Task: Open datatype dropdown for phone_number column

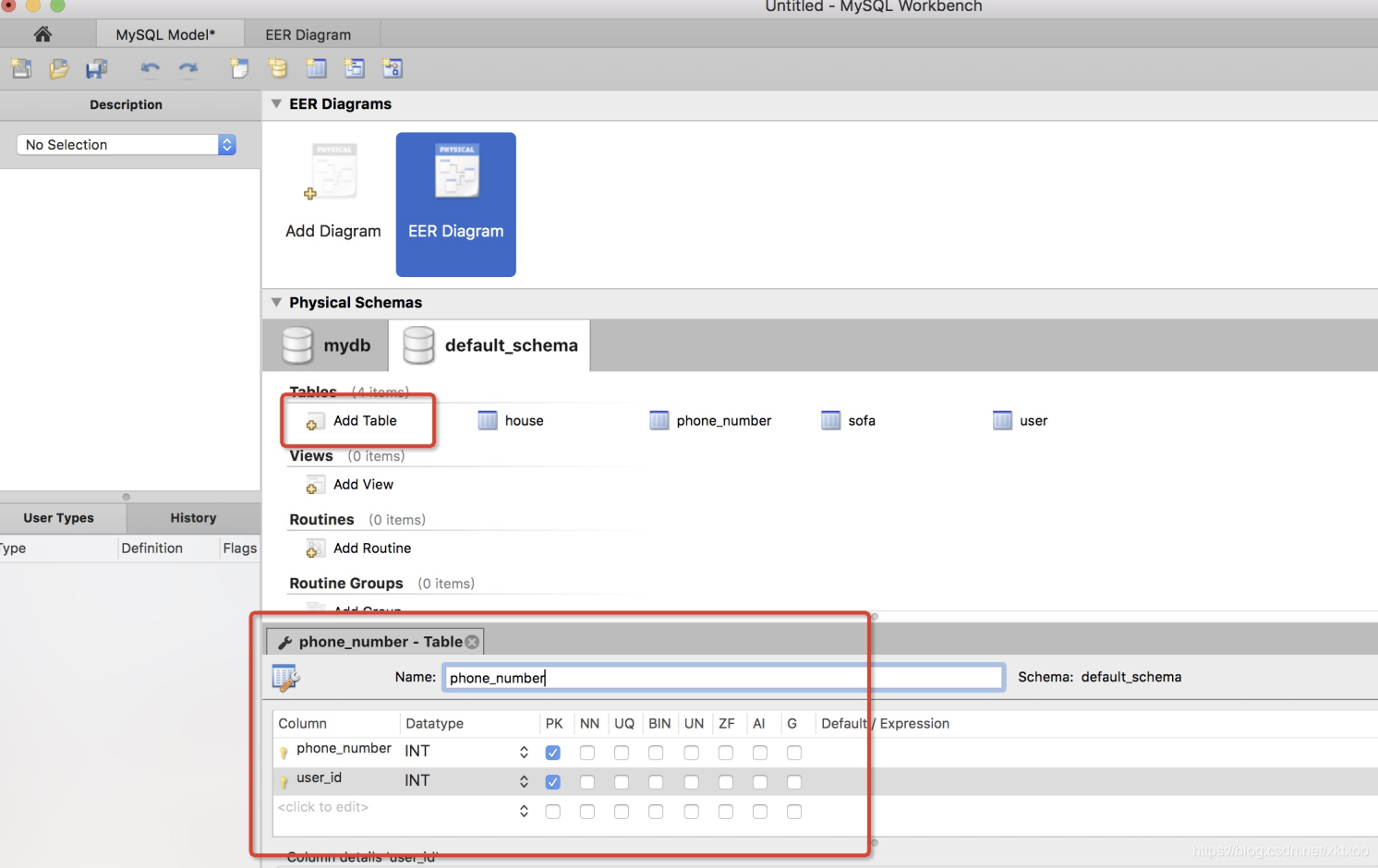Action: [x=524, y=753]
